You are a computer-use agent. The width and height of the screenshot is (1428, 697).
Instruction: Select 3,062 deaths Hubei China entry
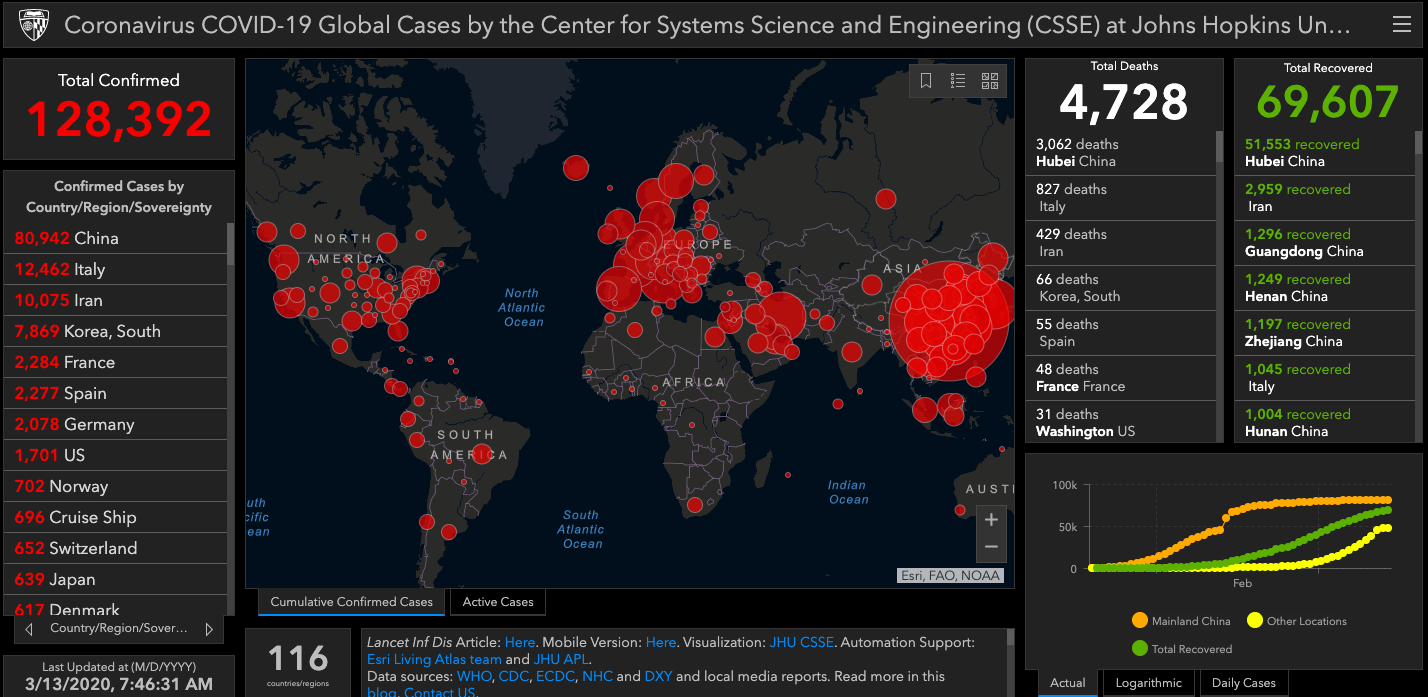point(1120,153)
